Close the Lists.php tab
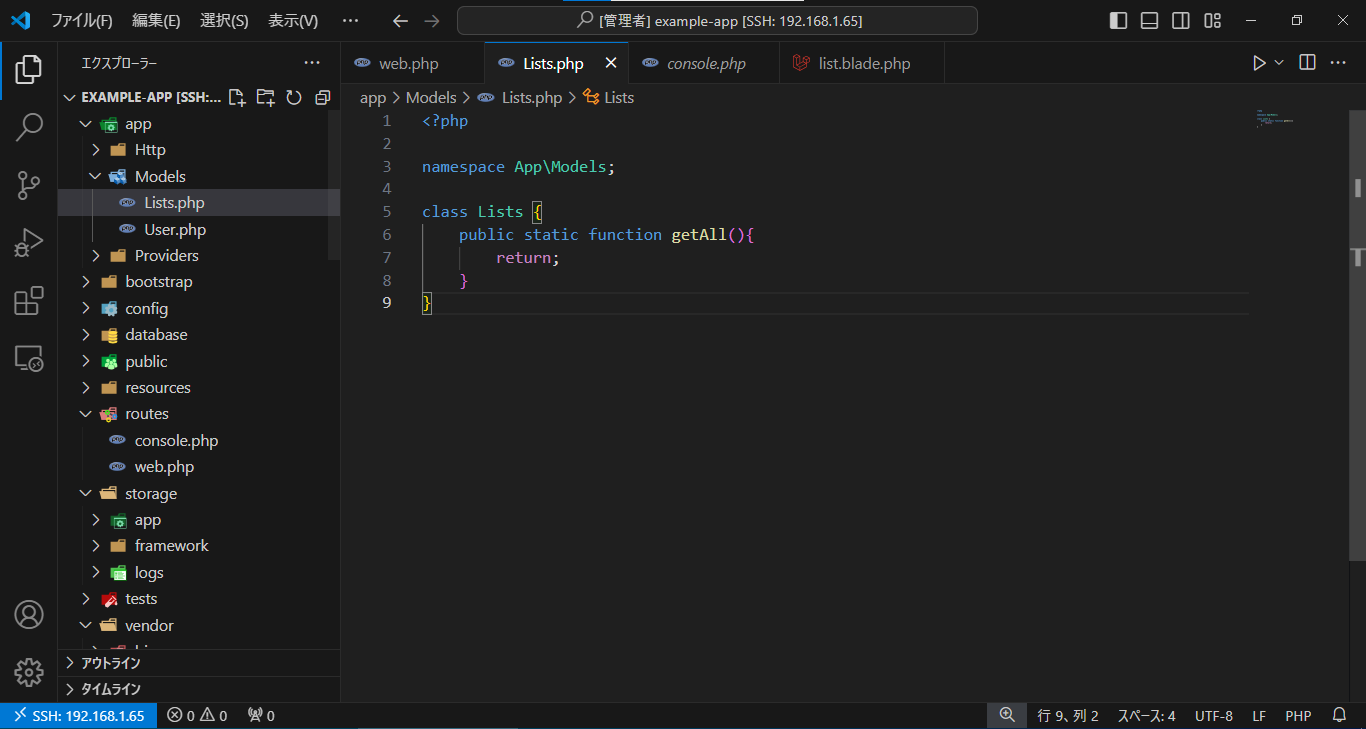 click(610, 63)
